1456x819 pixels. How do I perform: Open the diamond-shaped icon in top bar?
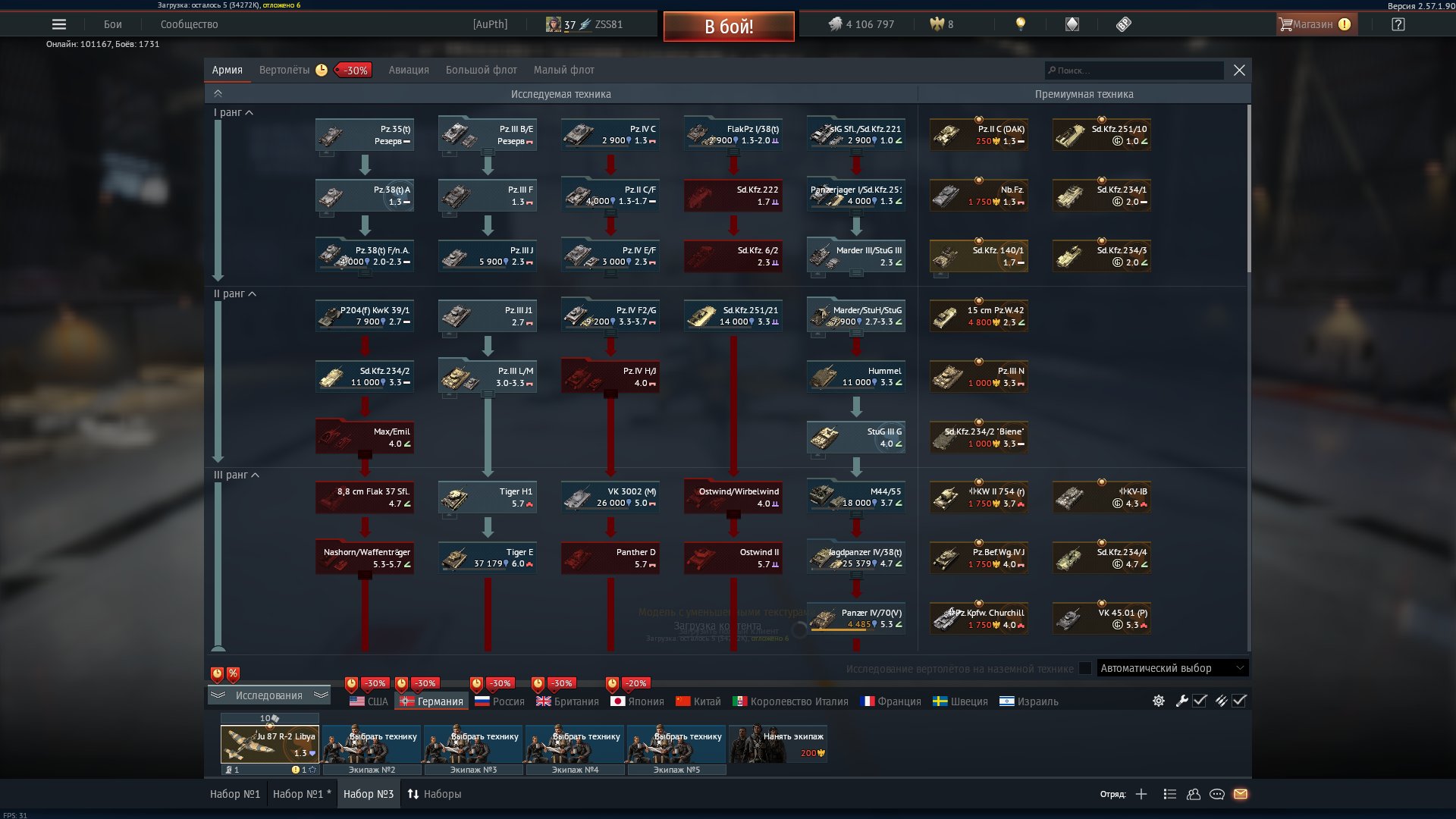pyautogui.click(x=1072, y=24)
